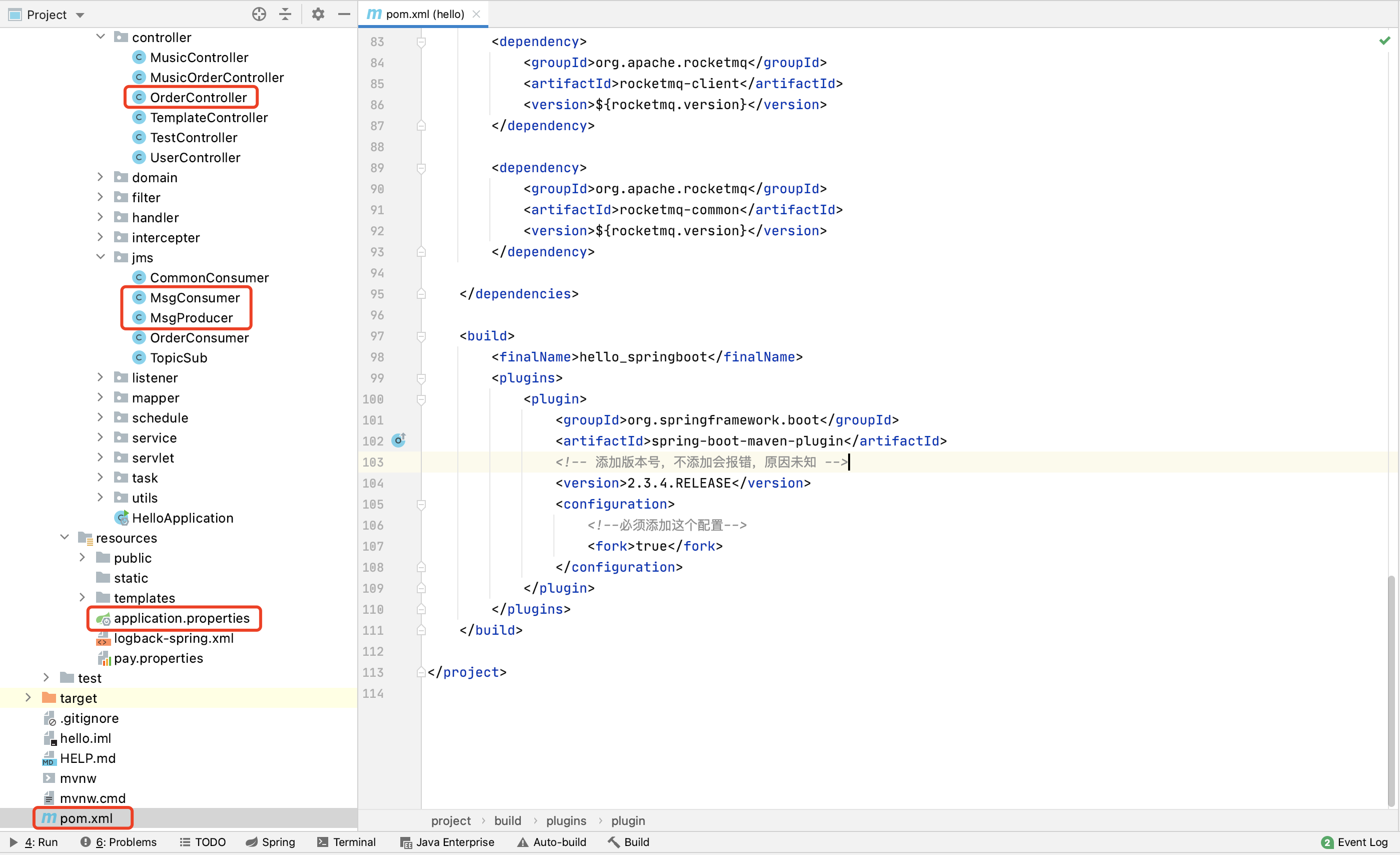Expand the filter folder

[x=101, y=197]
